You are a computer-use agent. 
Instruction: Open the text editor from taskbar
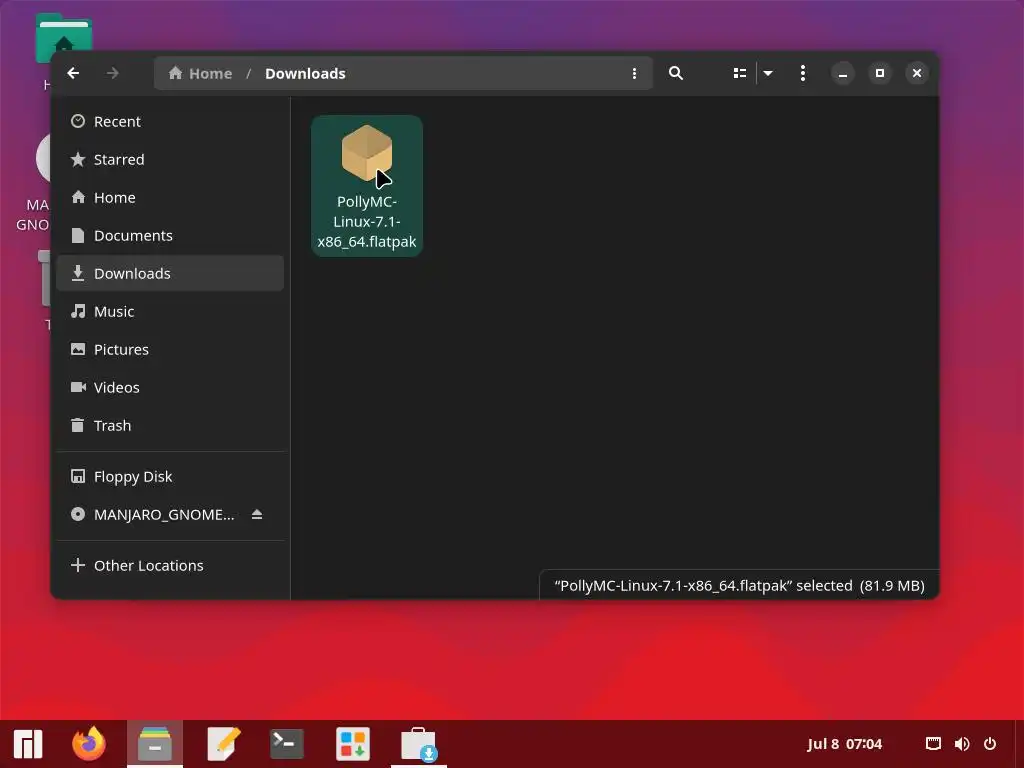(223, 744)
